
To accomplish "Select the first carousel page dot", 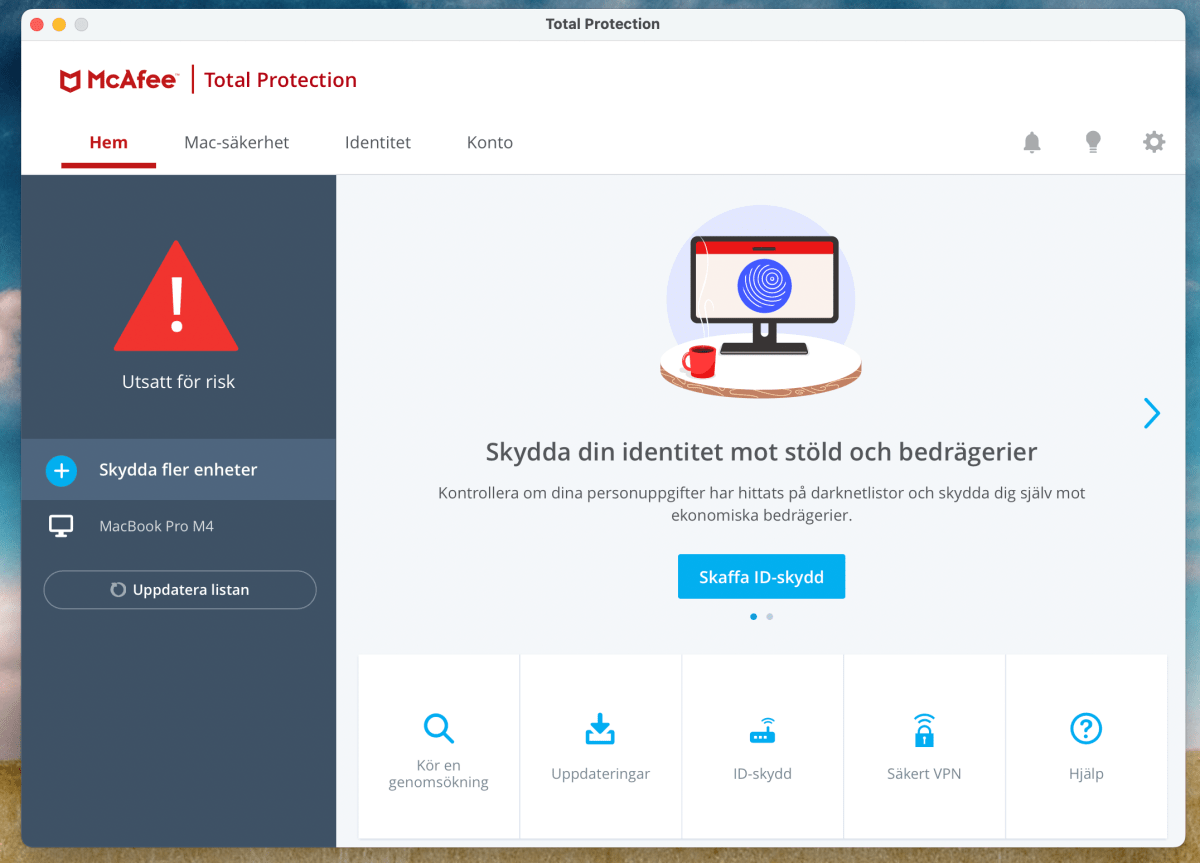I will pos(753,617).
